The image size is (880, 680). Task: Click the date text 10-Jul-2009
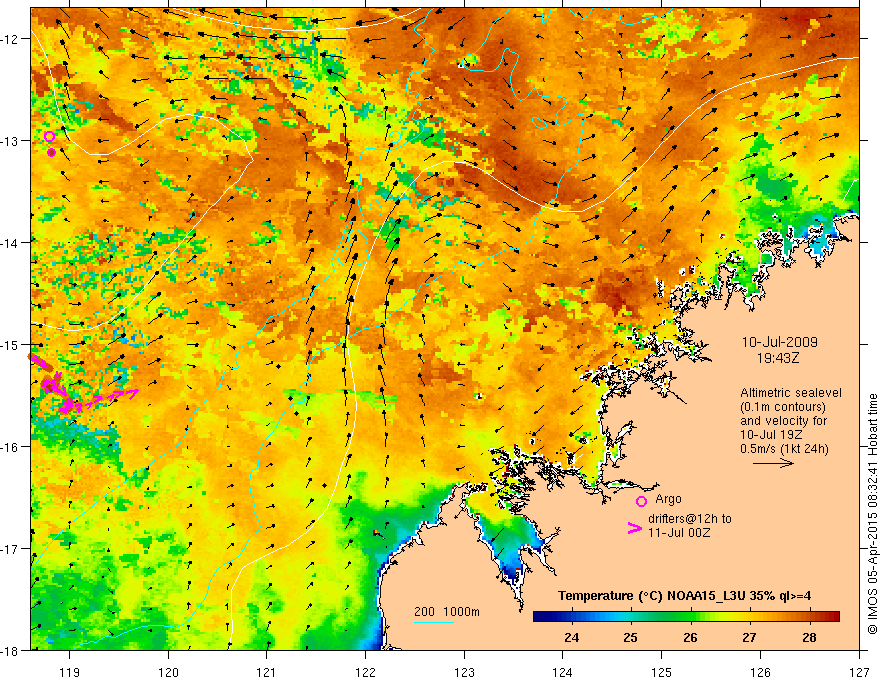[x=780, y=342]
